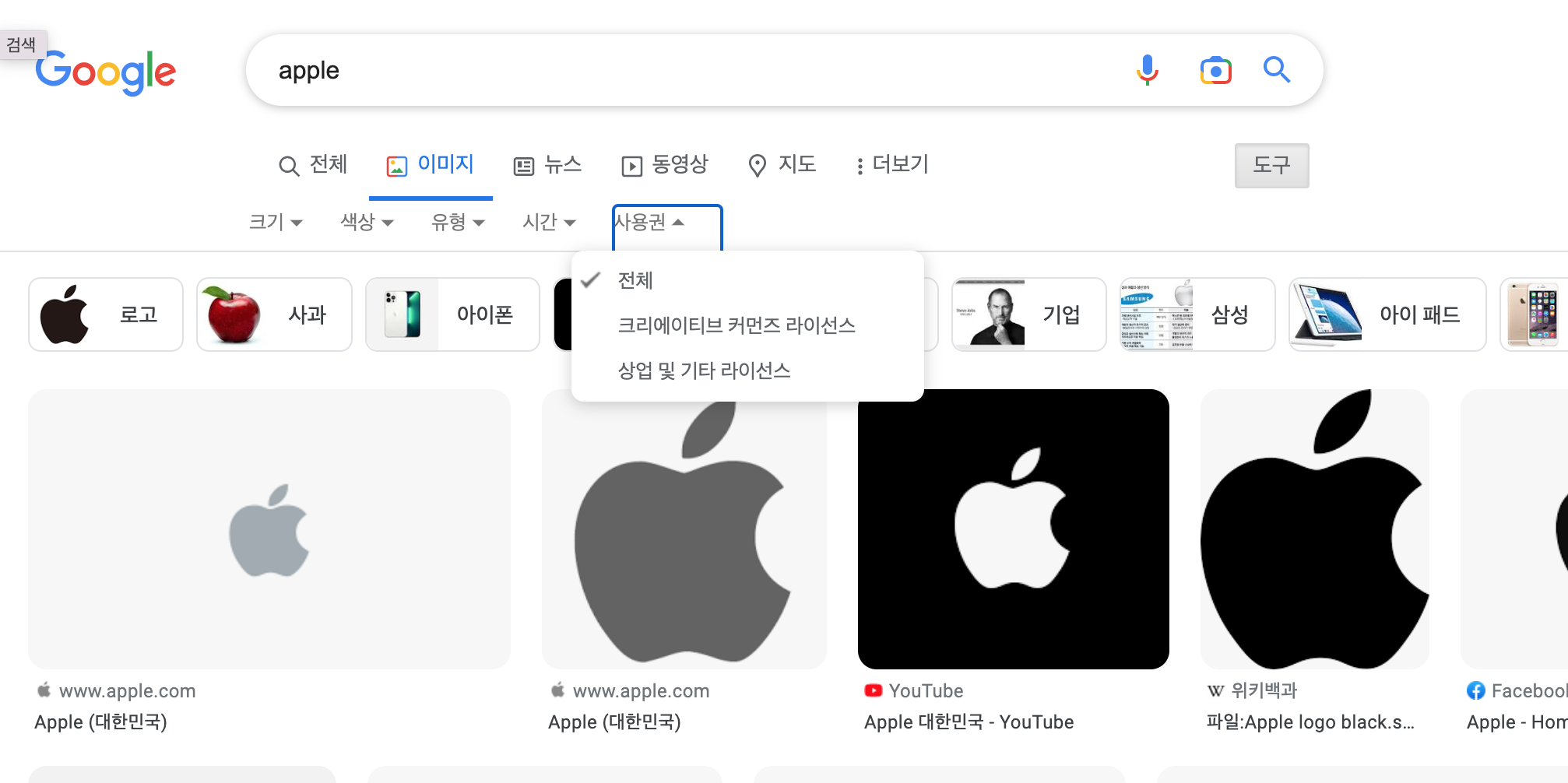
Task: Open the first Apple (대한민국) result link
Action: point(101,722)
